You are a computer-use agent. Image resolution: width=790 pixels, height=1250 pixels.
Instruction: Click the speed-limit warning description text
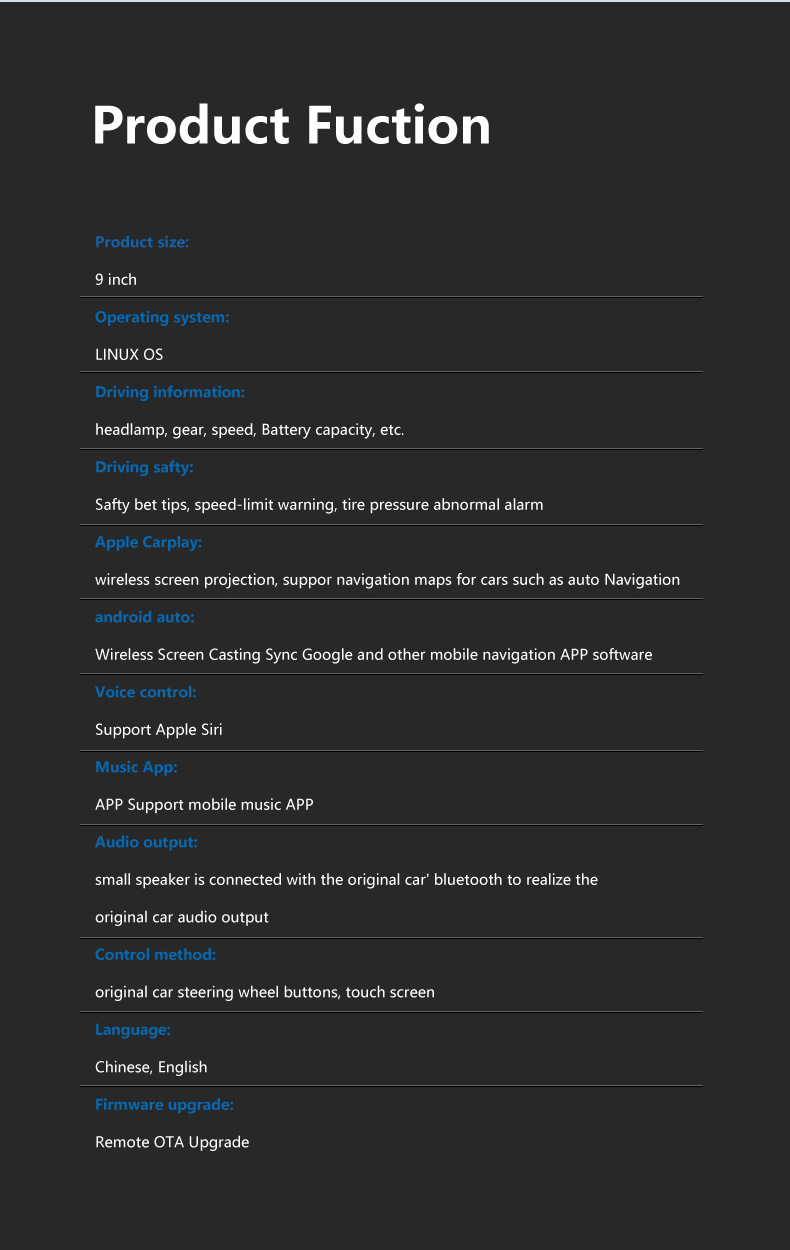click(319, 505)
